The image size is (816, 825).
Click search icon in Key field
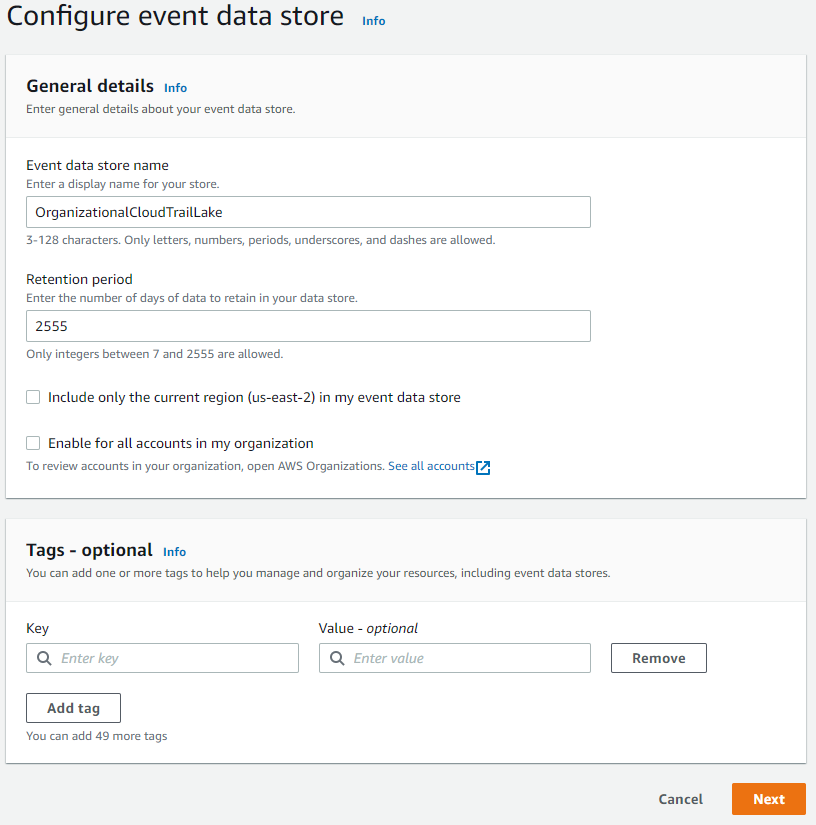pyautogui.click(x=44, y=658)
